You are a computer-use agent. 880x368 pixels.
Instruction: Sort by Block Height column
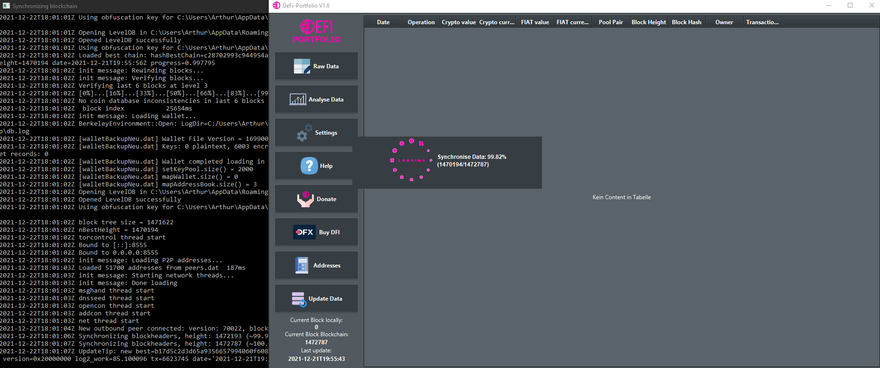(x=649, y=22)
